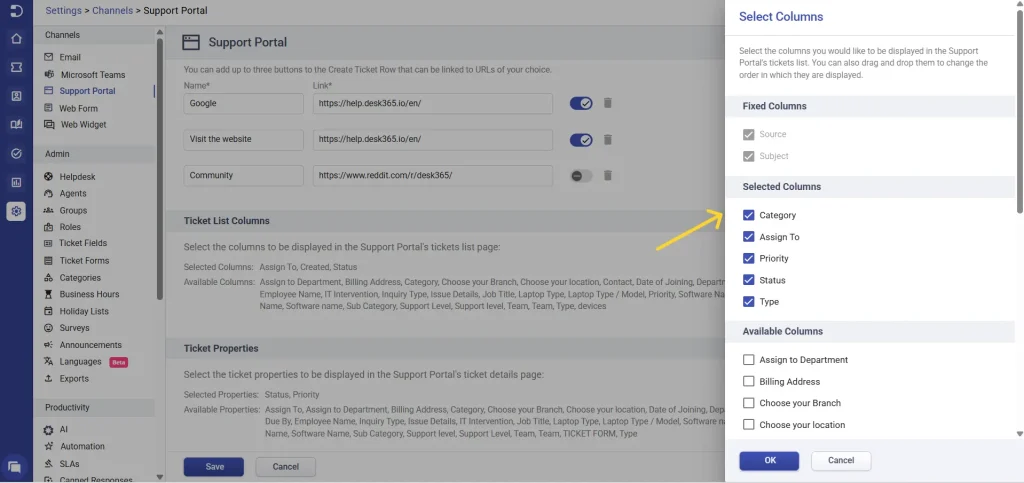The image size is (1024, 483).
Task: Uncheck the Priority column checkbox
Action: pos(748,258)
